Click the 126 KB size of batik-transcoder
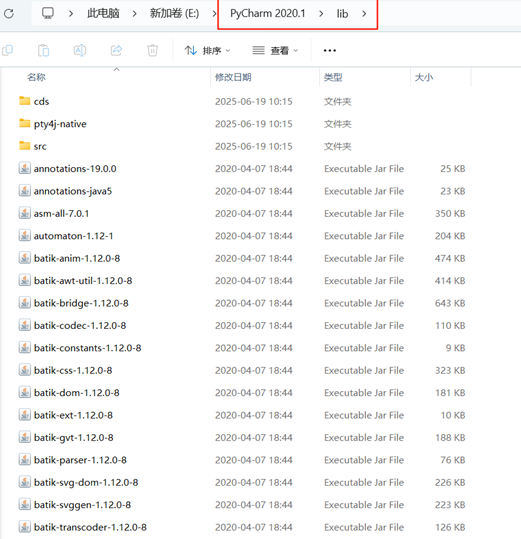This screenshot has height=539, width=521. pyautogui.click(x=450, y=527)
